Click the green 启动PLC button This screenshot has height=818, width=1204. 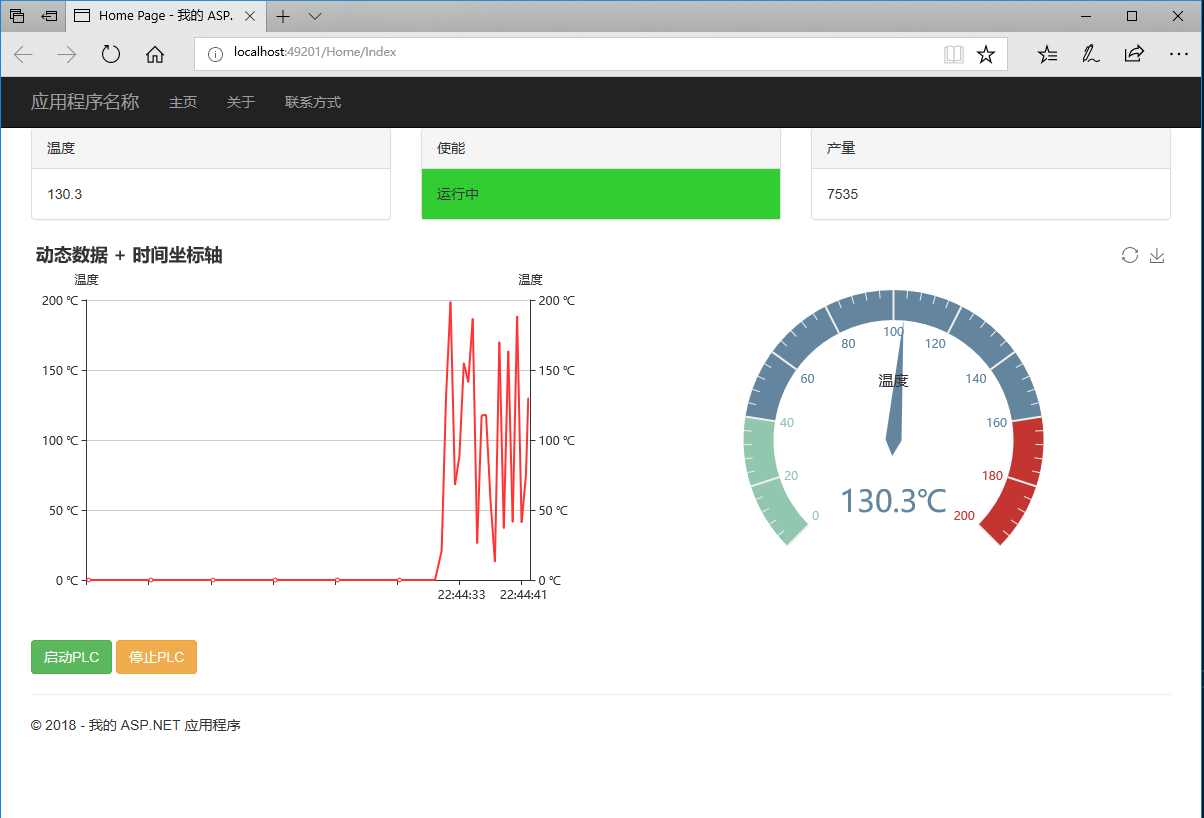point(71,657)
